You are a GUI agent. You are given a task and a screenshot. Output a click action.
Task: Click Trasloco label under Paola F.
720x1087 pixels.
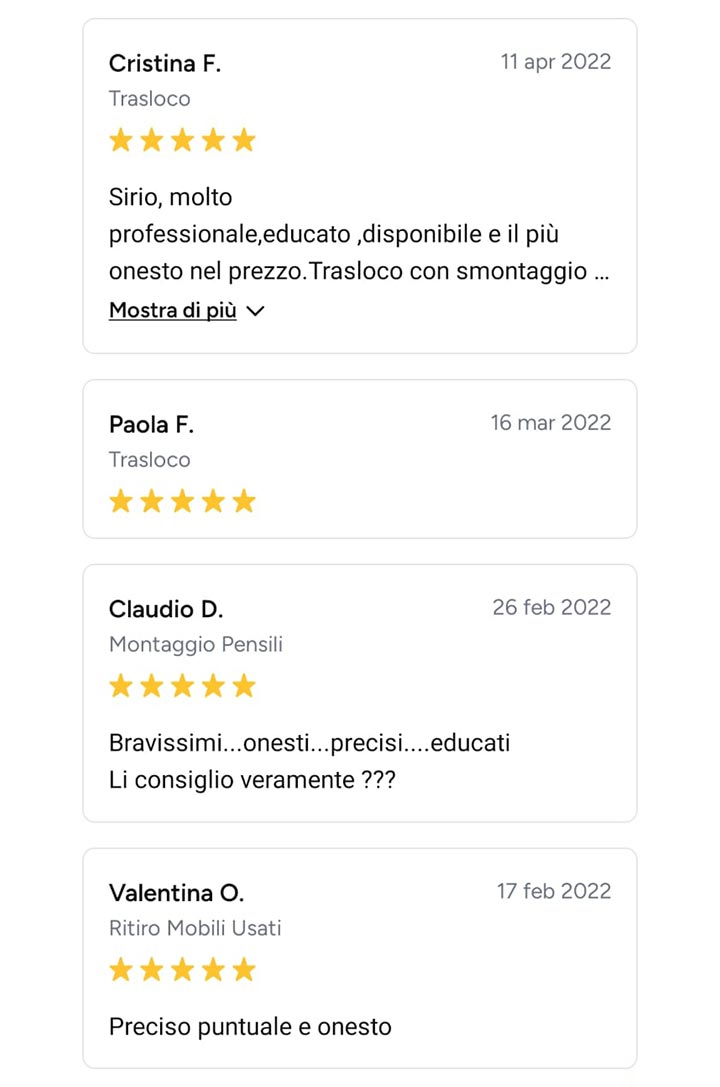[x=150, y=460]
